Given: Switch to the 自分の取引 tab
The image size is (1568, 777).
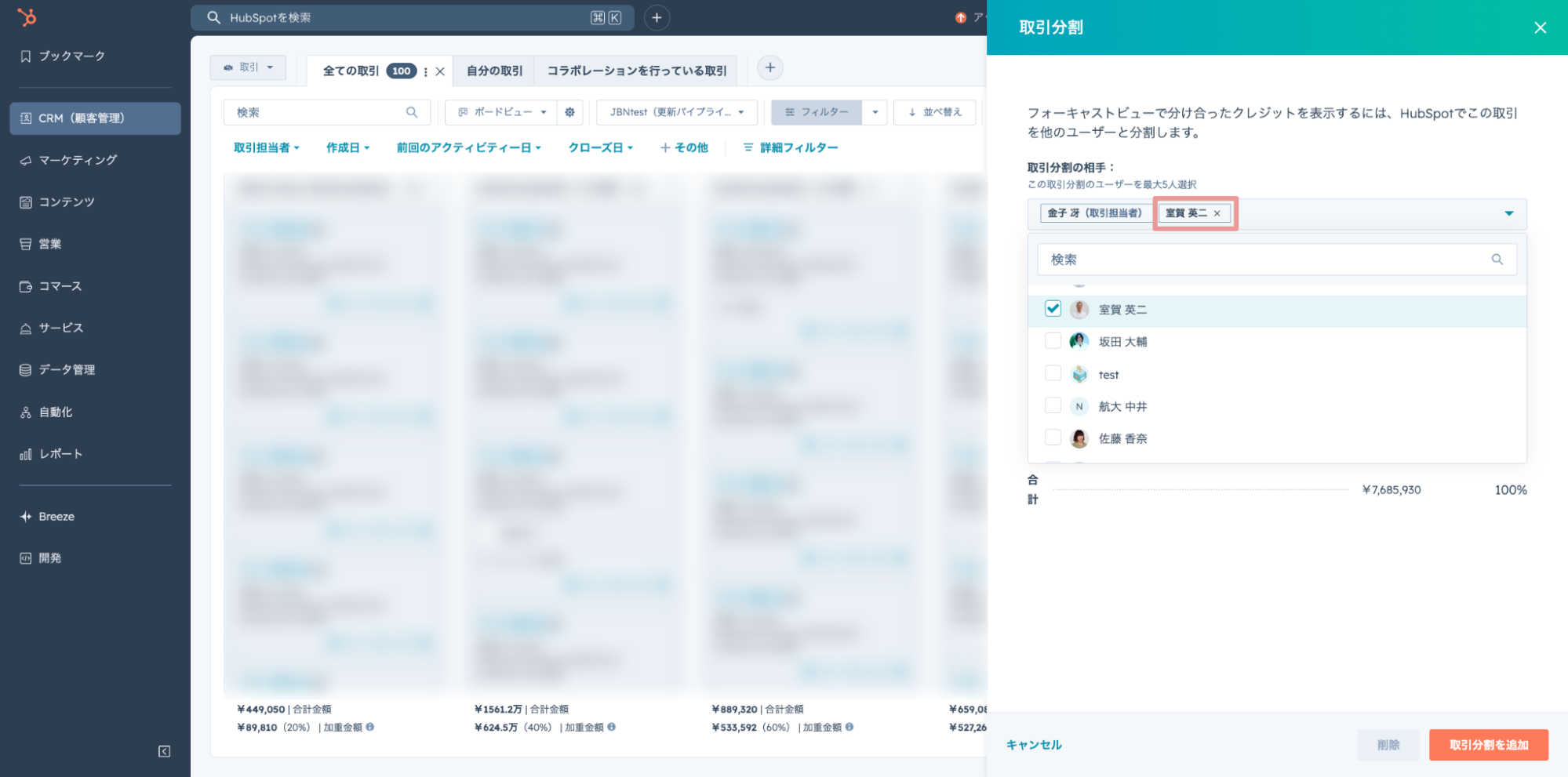Looking at the screenshot, I should tap(494, 71).
